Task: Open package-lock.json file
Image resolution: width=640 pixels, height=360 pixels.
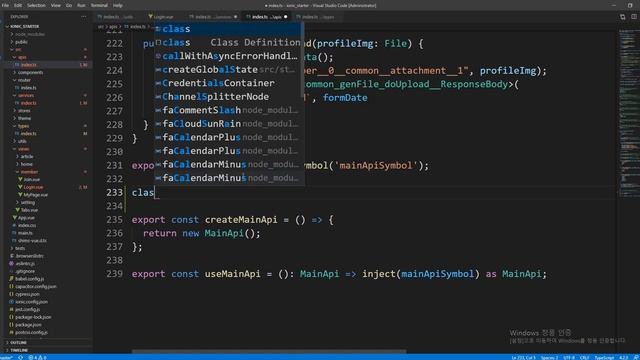Action: point(33,317)
